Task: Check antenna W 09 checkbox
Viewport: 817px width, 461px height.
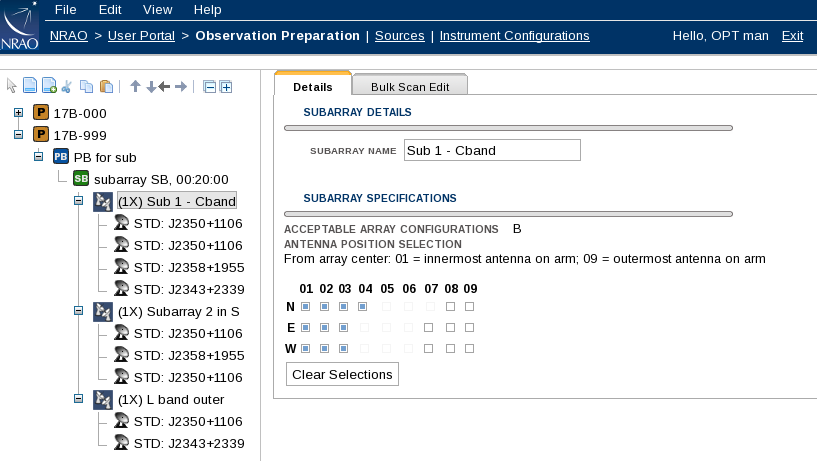Action: (x=469, y=348)
